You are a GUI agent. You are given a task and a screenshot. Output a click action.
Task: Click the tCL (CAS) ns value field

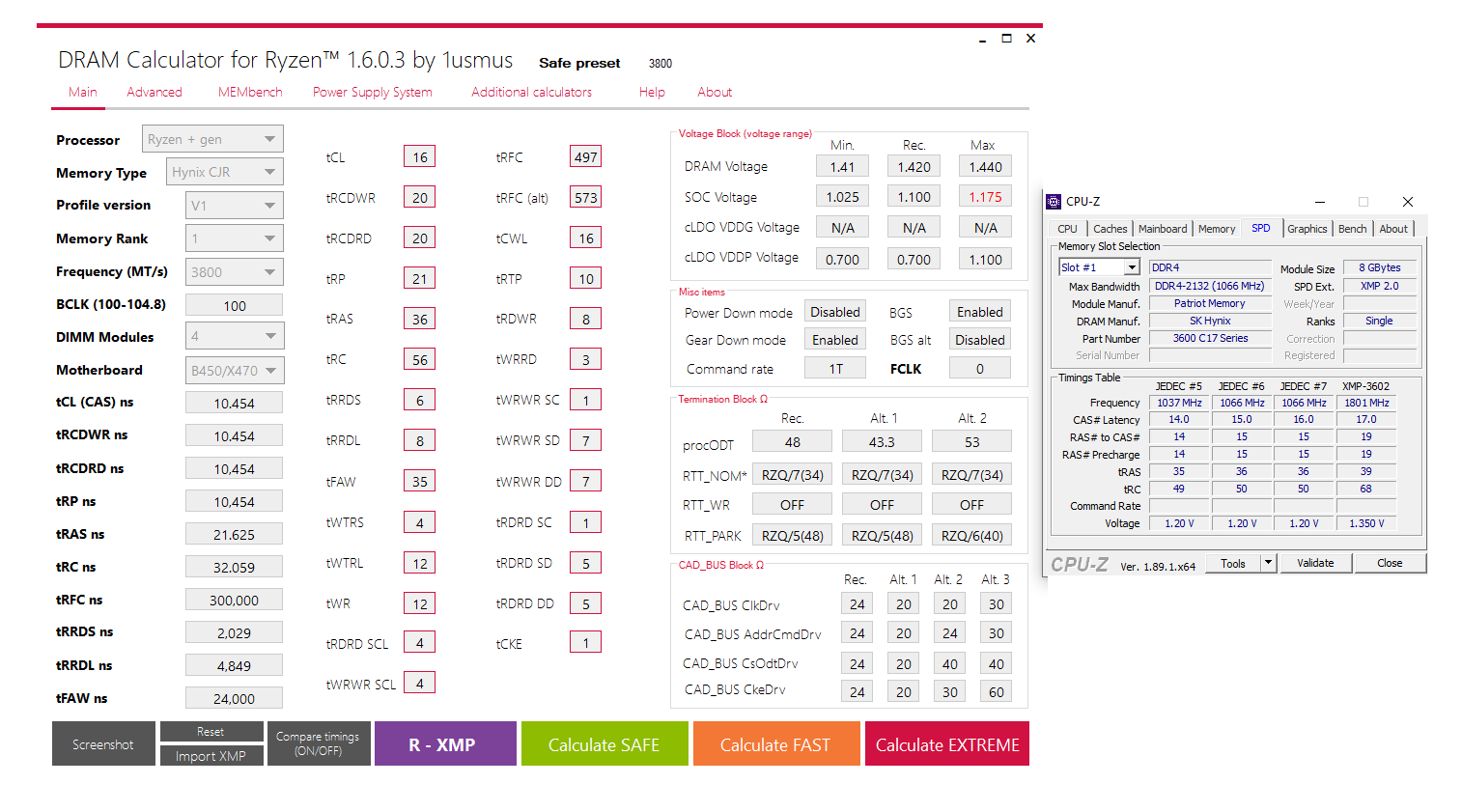pyautogui.click(x=234, y=403)
